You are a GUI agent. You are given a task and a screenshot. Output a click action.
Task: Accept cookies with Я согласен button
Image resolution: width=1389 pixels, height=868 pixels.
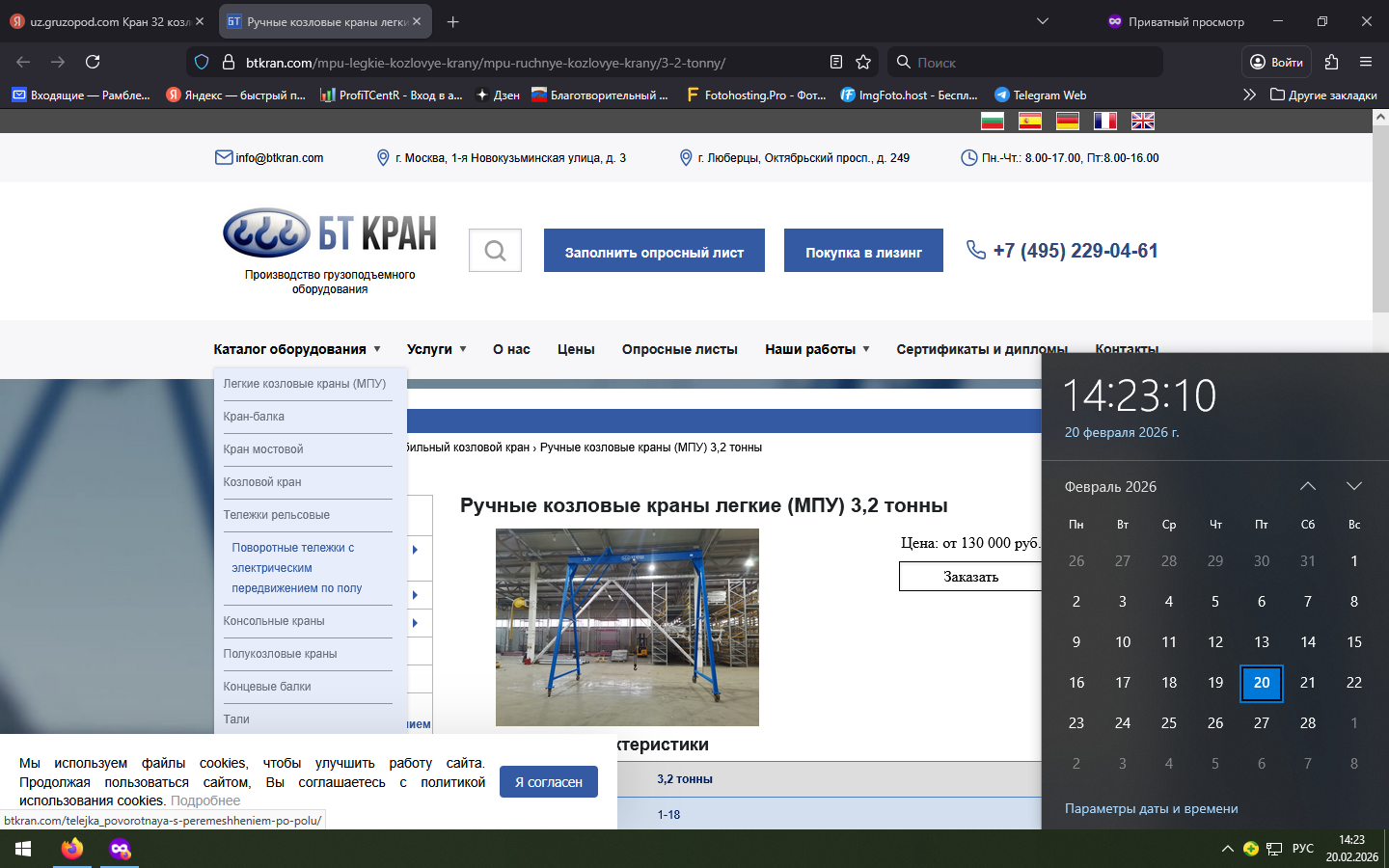coord(549,782)
